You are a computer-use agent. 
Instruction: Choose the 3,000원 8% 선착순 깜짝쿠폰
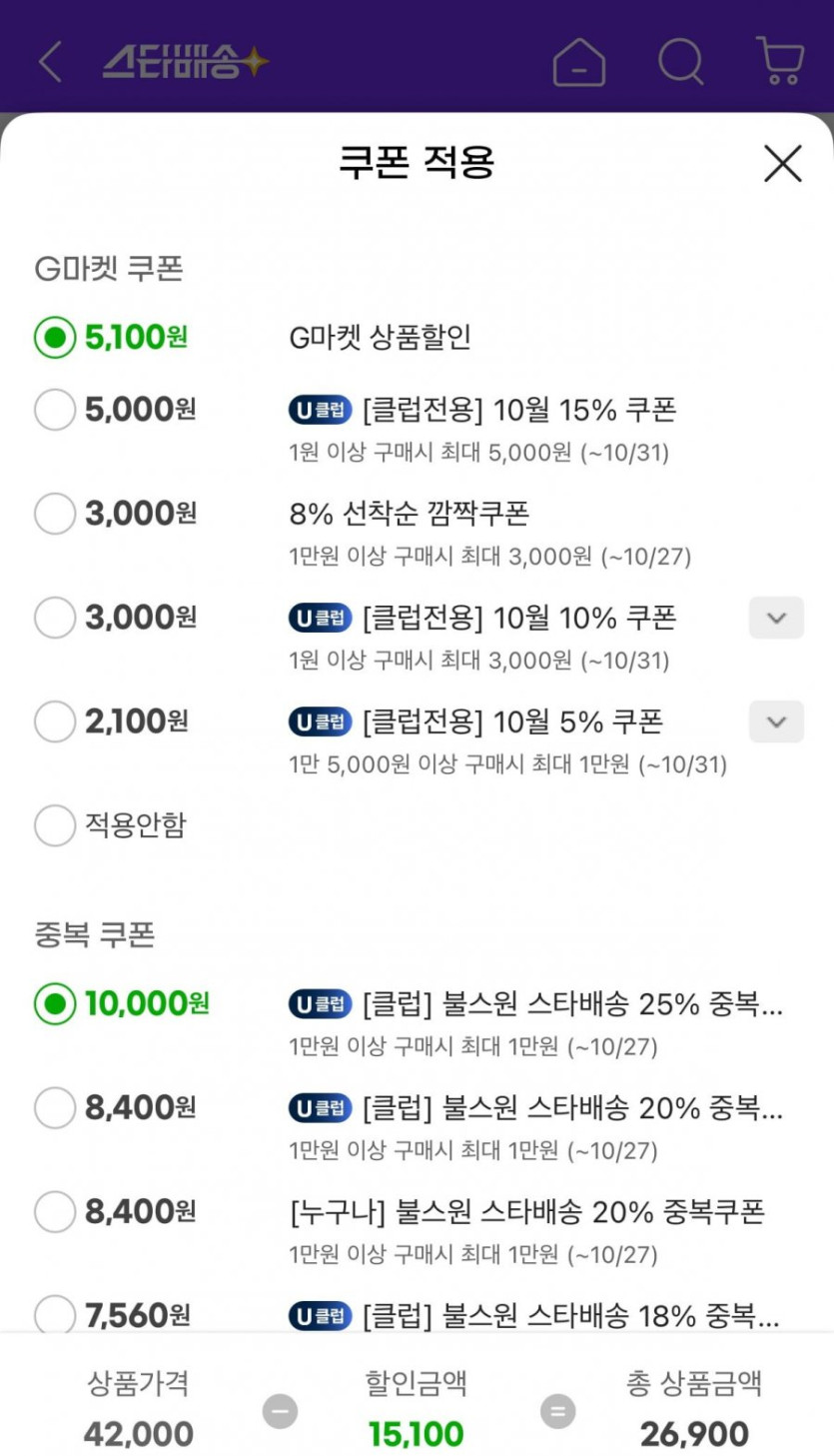click(55, 514)
